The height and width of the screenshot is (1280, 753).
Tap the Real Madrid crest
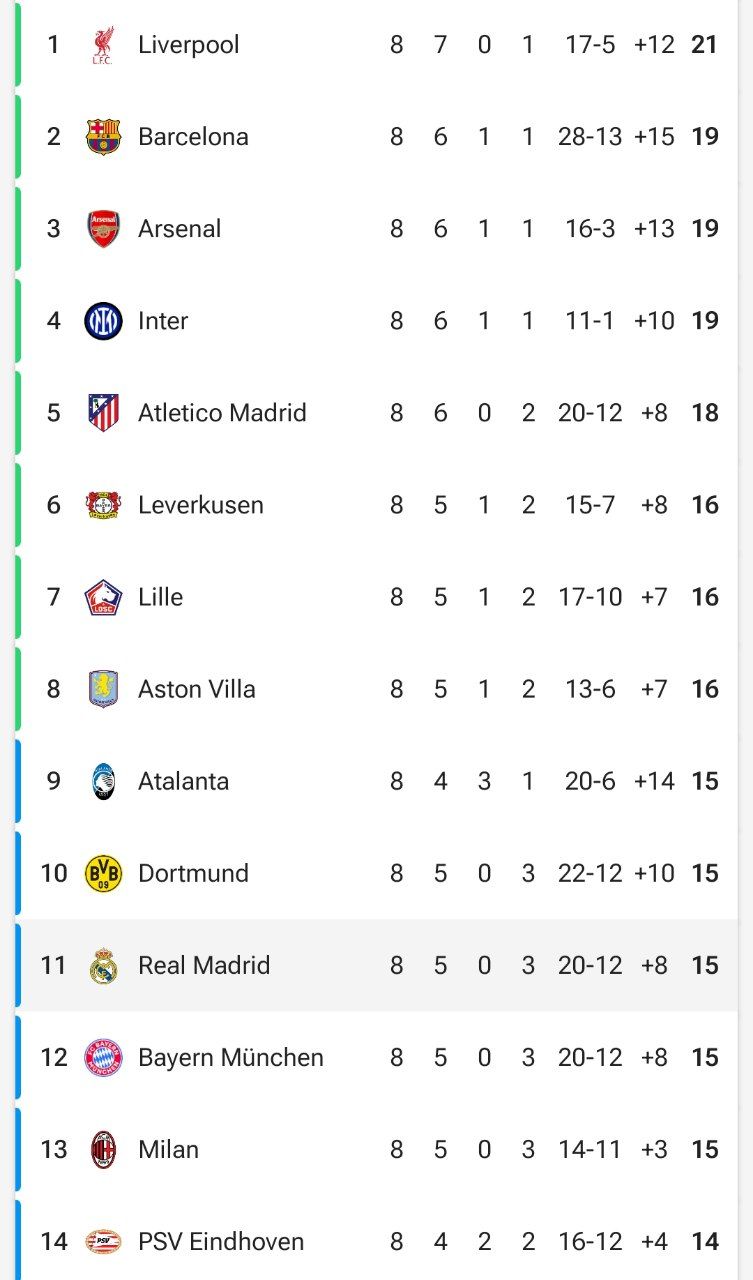[x=103, y=965]
